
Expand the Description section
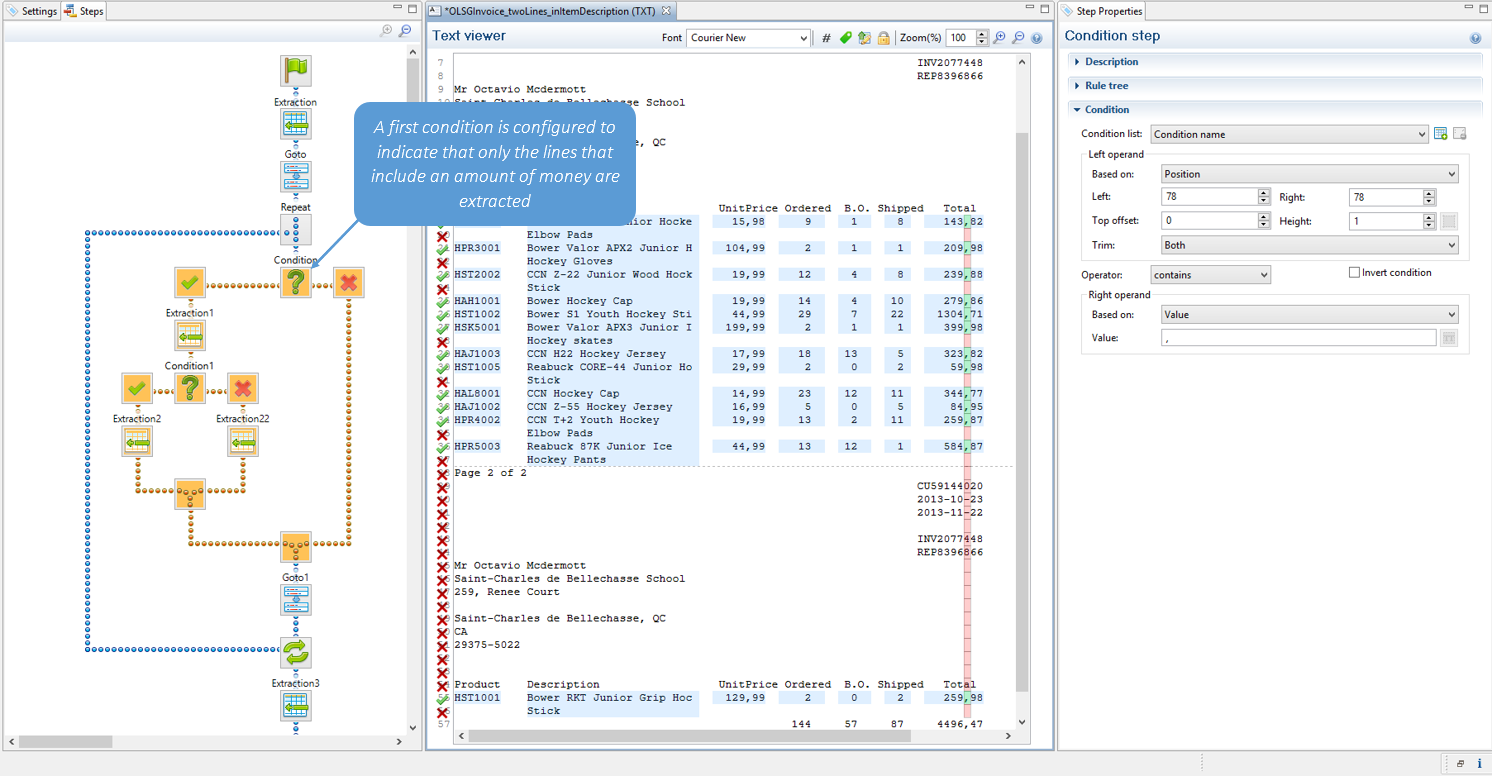point(1111,62)
